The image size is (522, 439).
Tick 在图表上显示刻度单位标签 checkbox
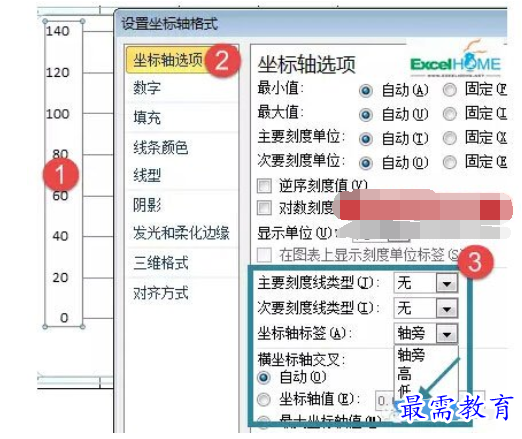point(264,255)
